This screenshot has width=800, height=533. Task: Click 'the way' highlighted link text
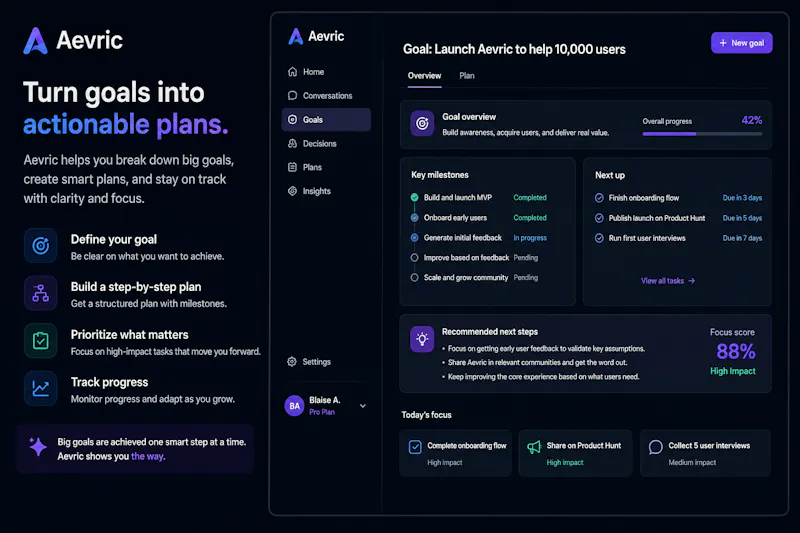[148, 456]
